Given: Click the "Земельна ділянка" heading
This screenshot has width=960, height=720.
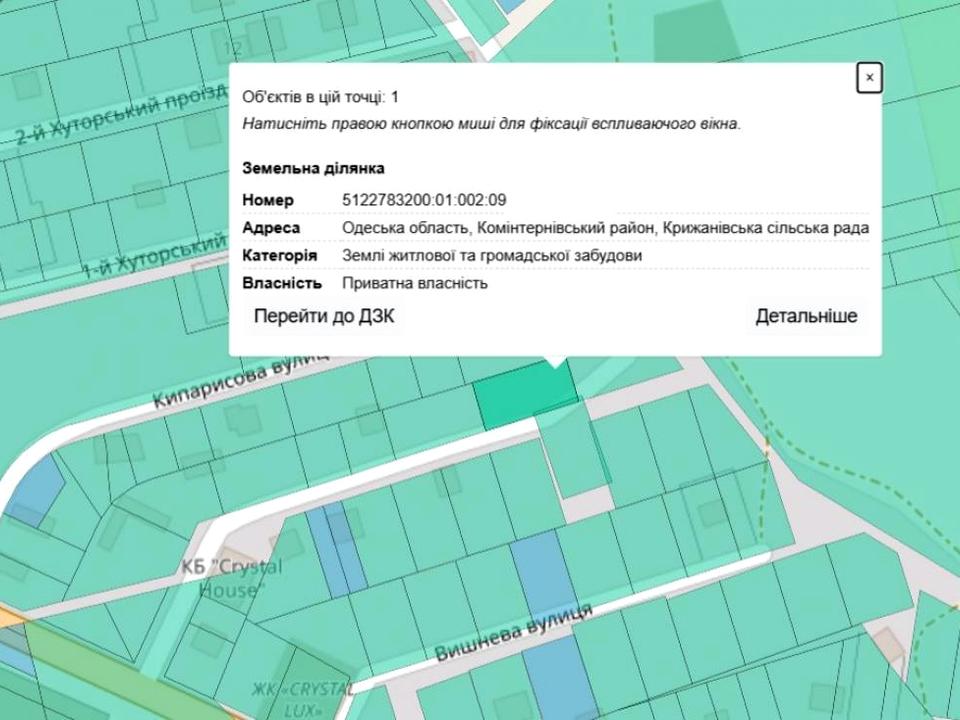Looking at the screenshot, I should click(x=313, y=168).
